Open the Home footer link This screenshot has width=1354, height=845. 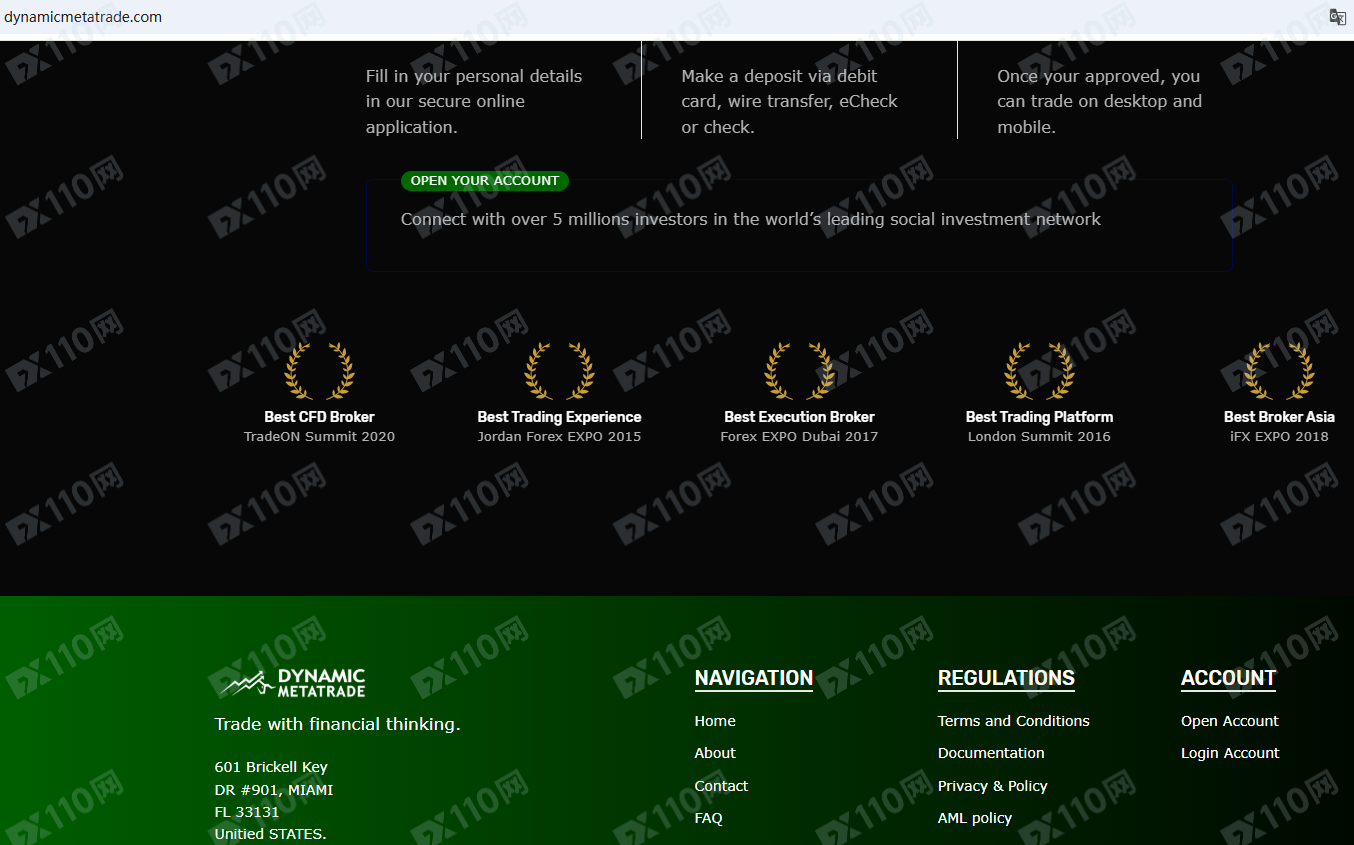715,721
